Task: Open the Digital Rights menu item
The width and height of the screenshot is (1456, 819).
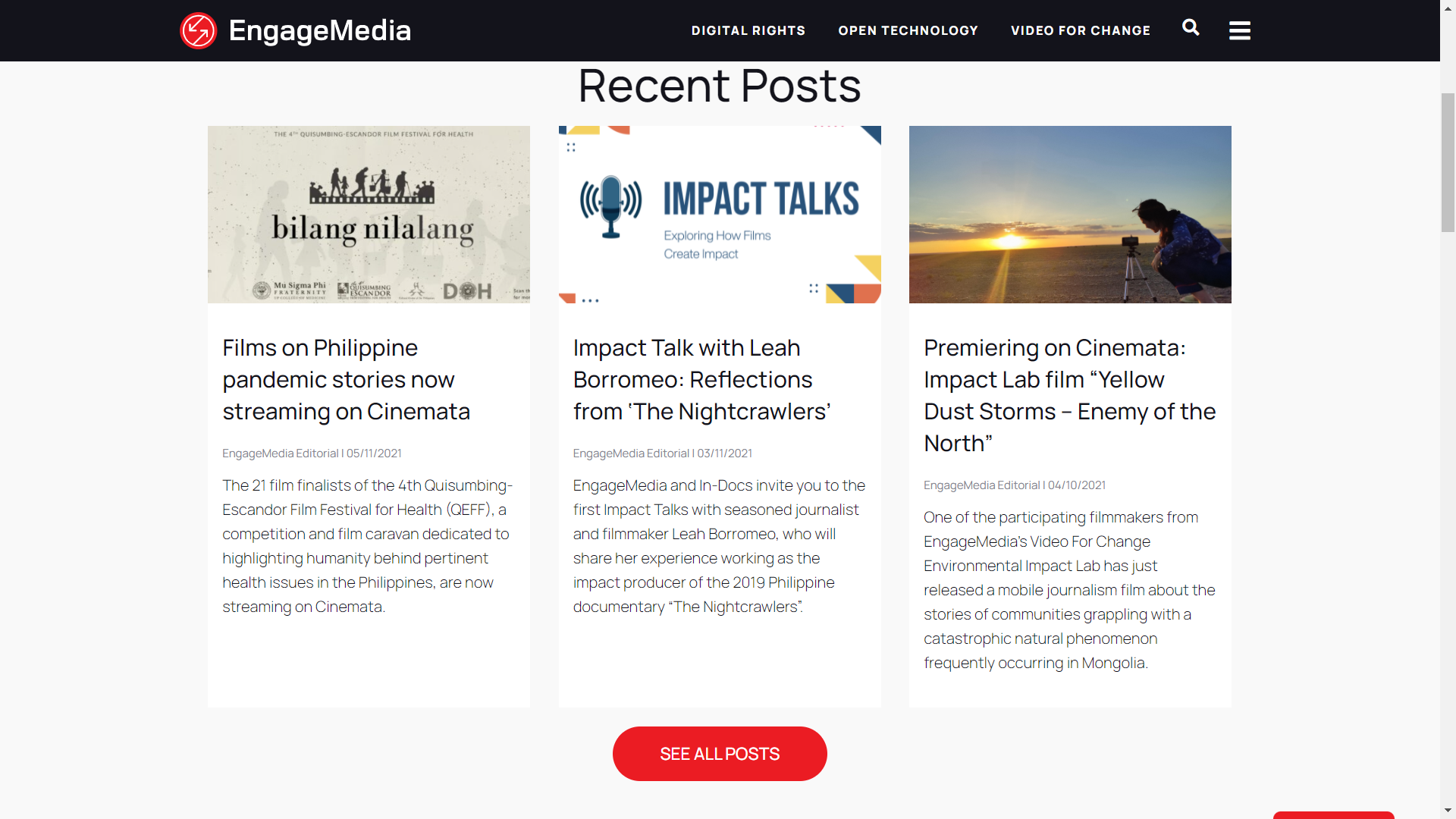Action: coord(748,31)
